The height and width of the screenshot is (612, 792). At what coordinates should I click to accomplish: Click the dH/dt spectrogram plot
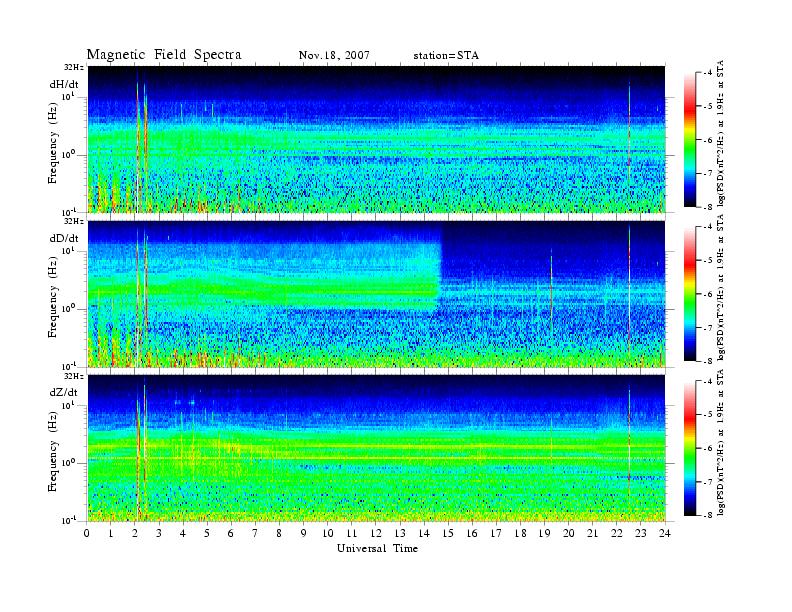pyautogui.click(x=376, y=139)
